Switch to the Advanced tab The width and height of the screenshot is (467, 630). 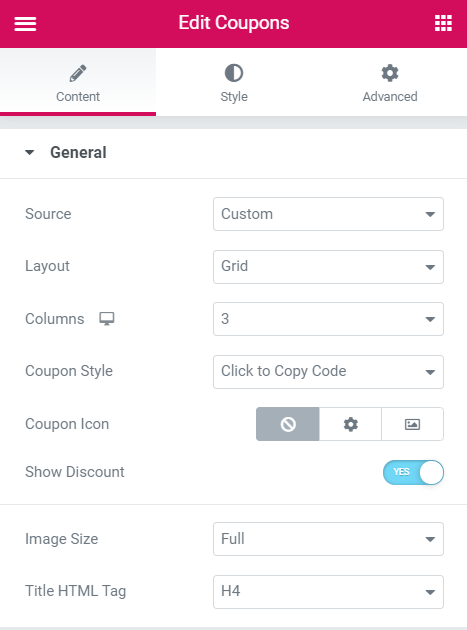point(389,82)
